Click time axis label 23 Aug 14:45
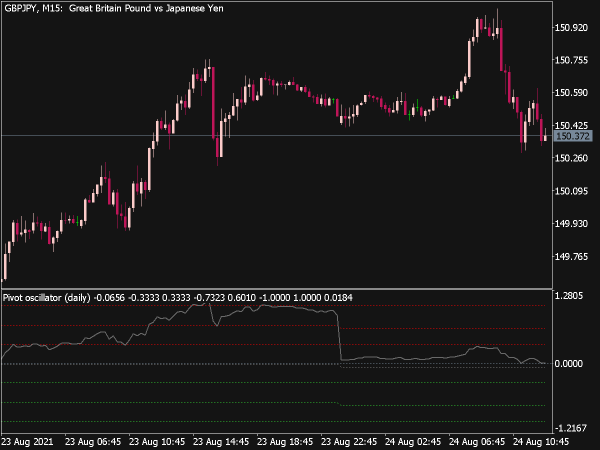The height and width of the screenshot is (450, 600). click(221, 442)
